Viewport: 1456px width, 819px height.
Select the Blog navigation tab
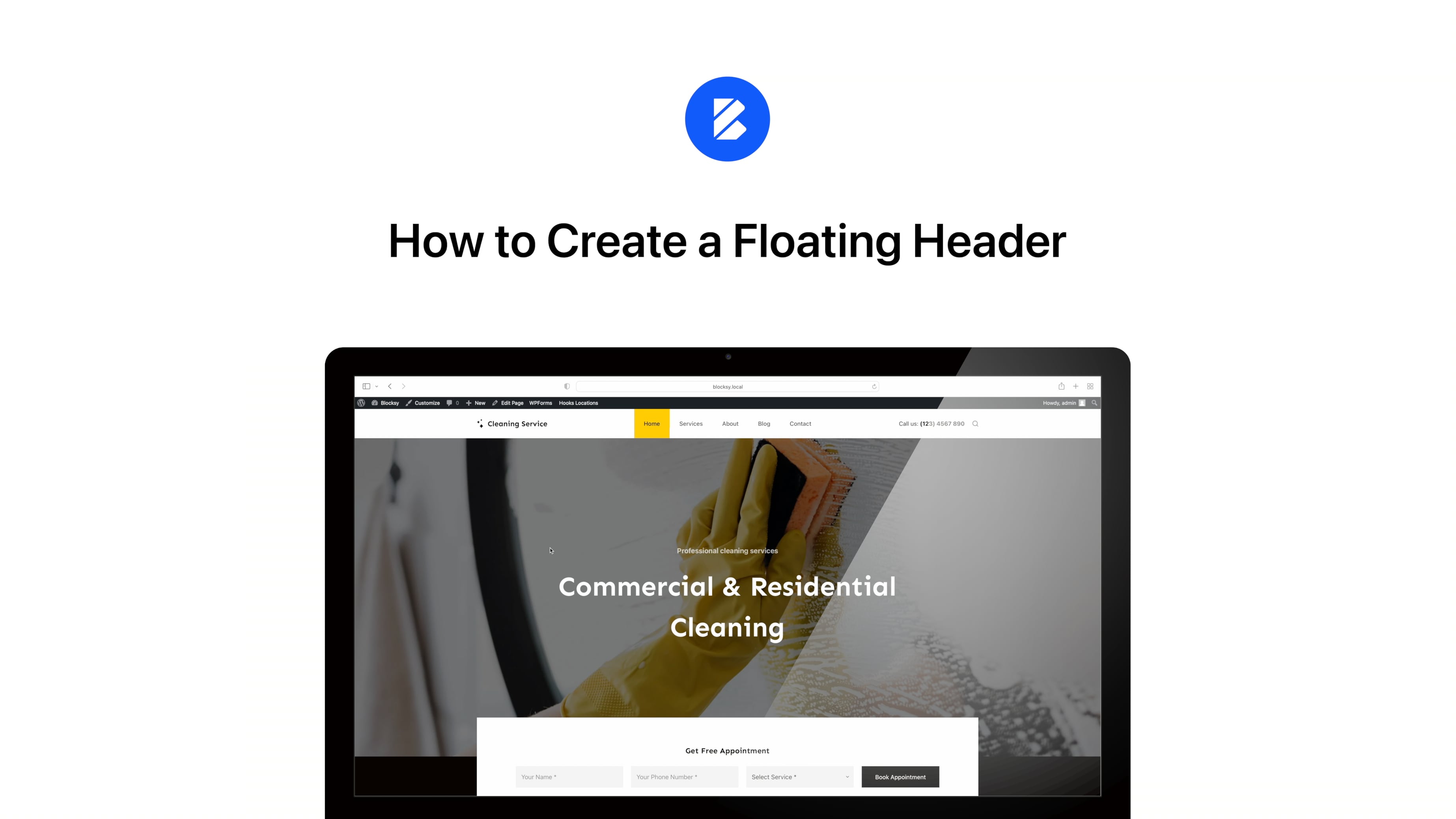point(764,423)
